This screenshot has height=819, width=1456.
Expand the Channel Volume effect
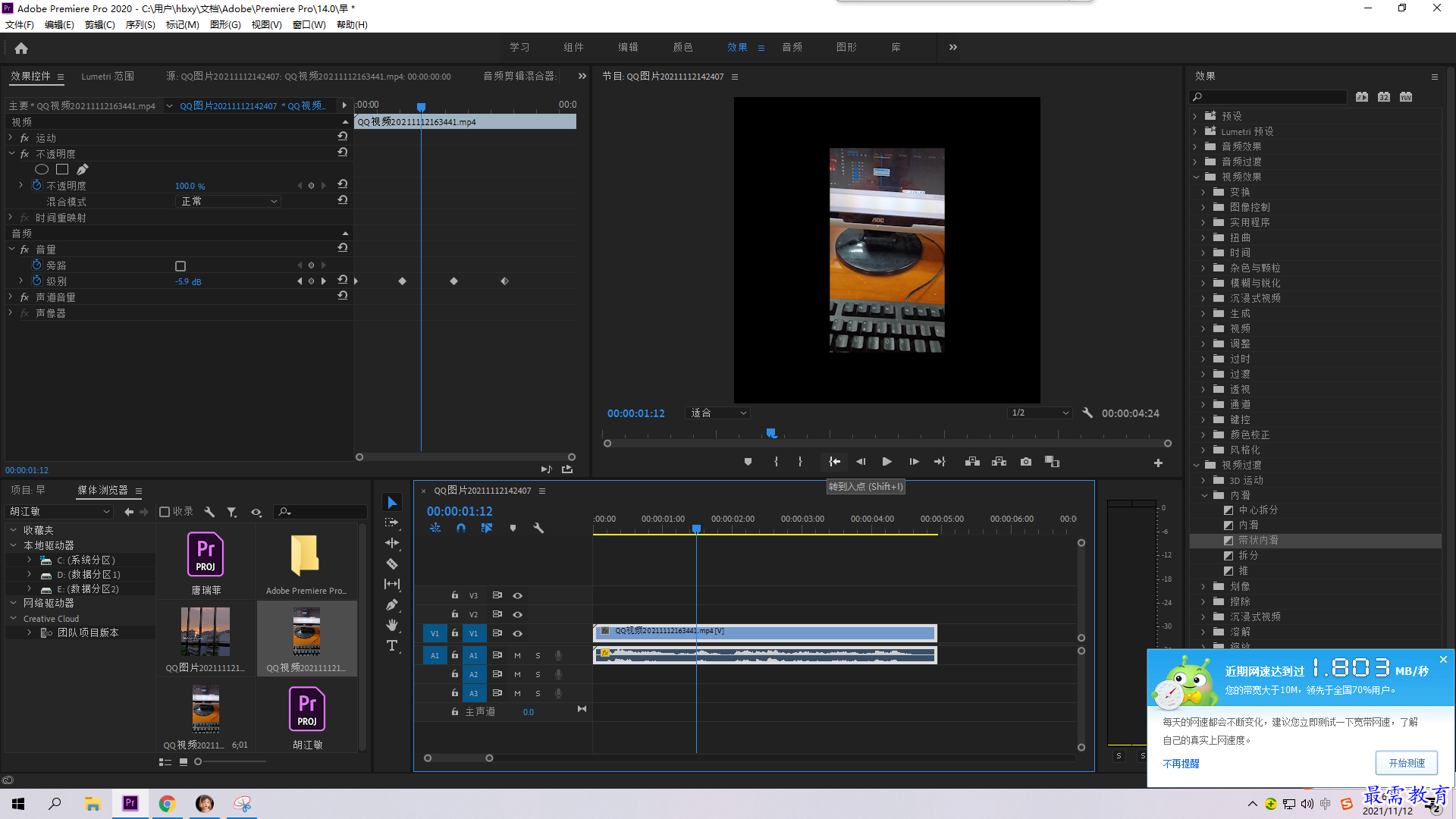point(11,297)
